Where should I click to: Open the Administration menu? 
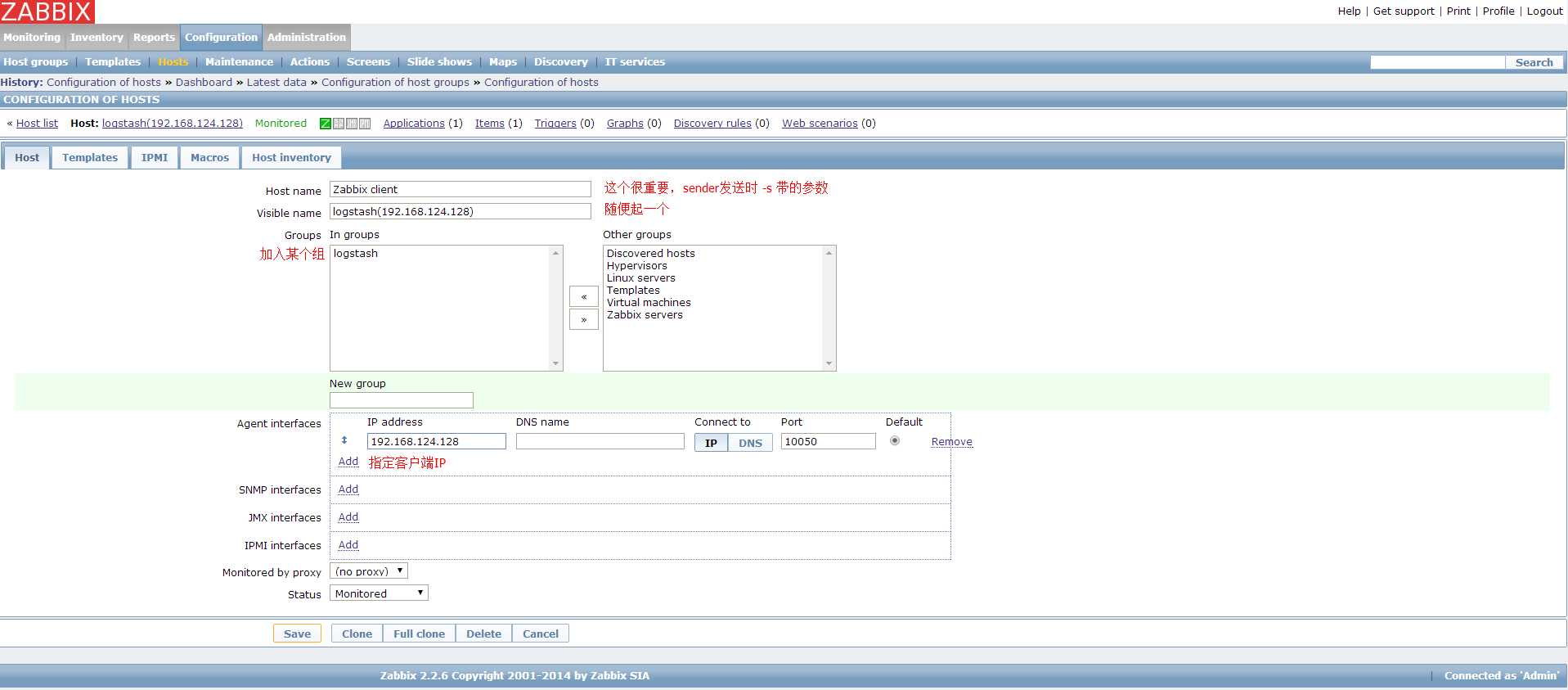[307, 38]
